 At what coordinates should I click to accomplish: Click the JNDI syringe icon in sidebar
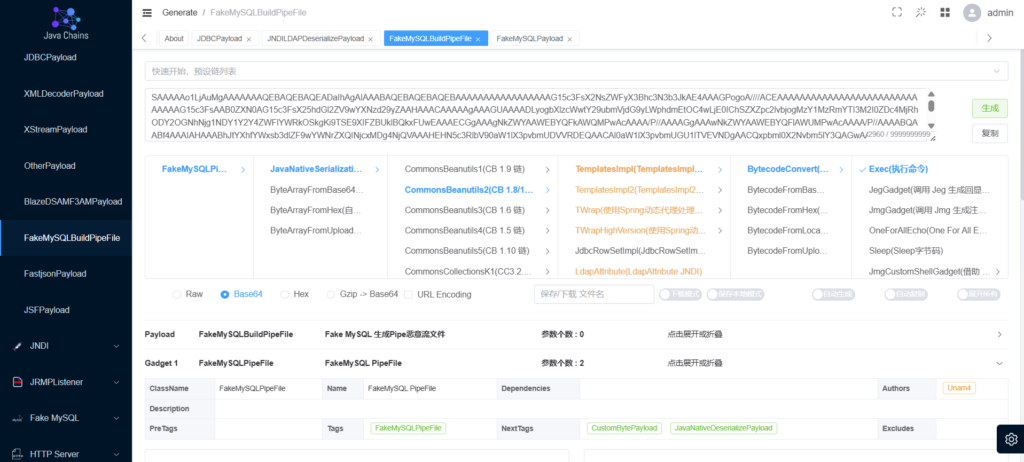point(18,345)
